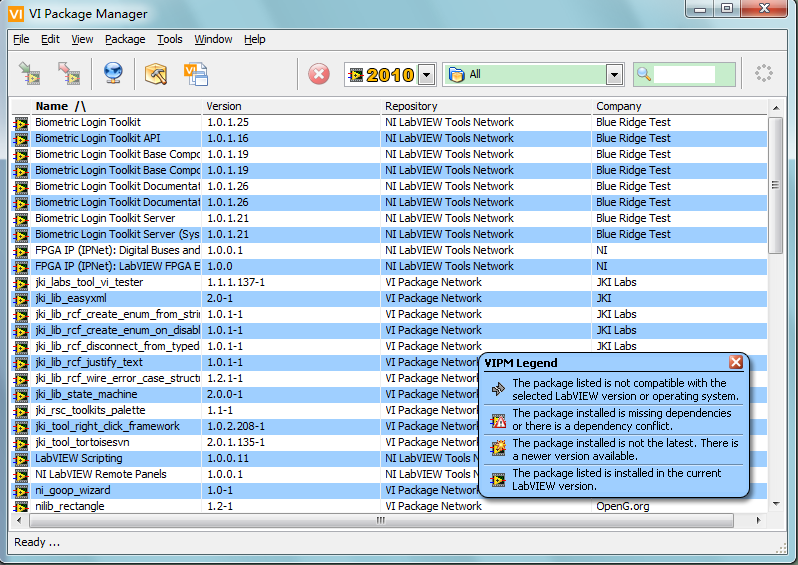
Task: Click the JKI company cell for jki_lib_easyxml
Action: click(x=604, y=299)
